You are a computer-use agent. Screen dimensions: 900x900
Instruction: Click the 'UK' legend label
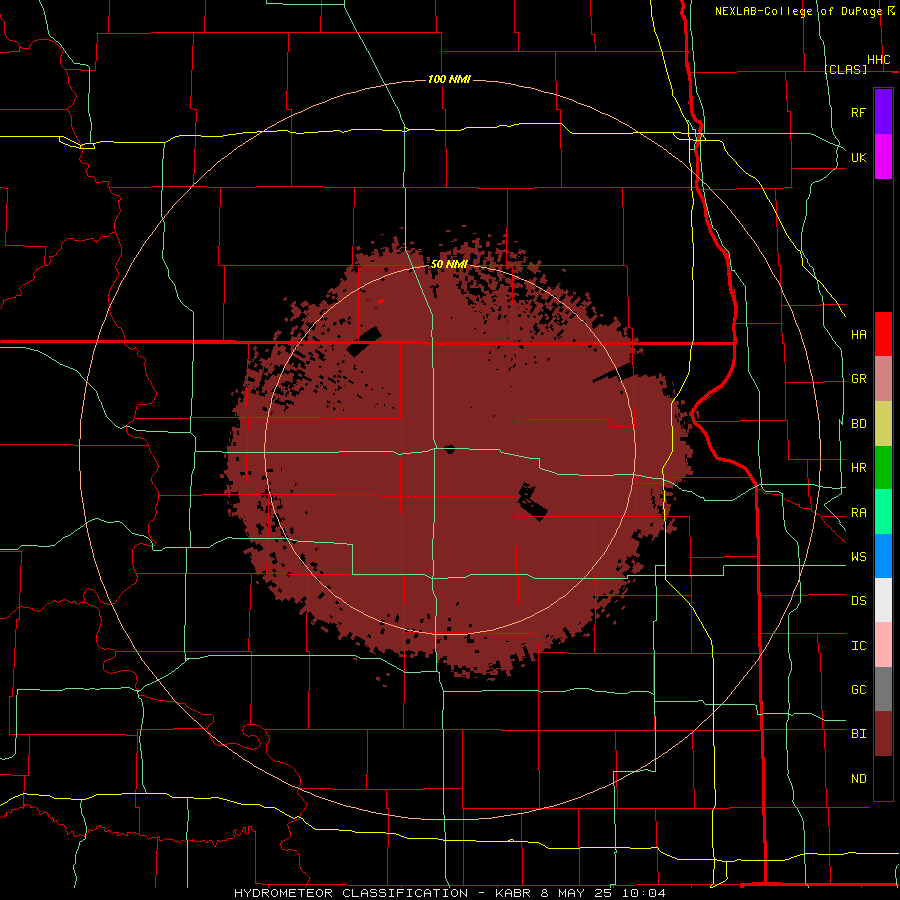coord(858,157)
